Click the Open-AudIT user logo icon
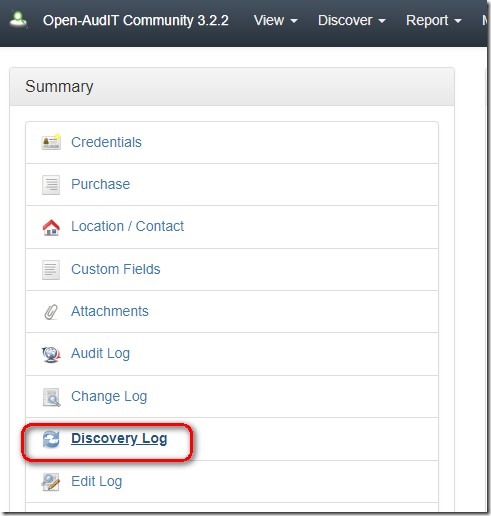 coord(18,19)
